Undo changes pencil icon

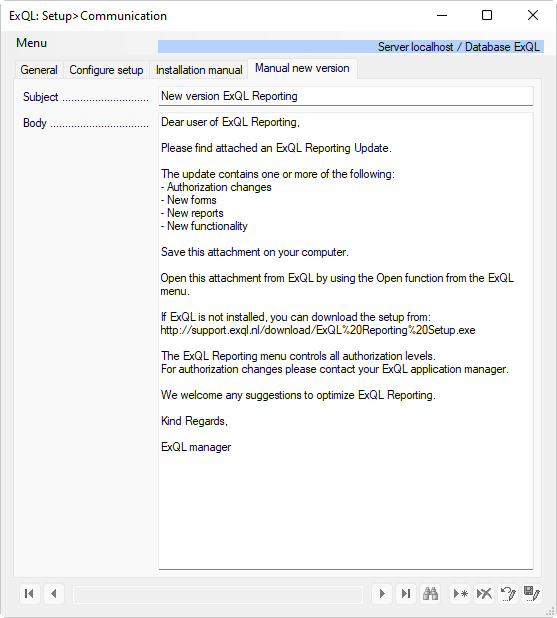[508, 593]
